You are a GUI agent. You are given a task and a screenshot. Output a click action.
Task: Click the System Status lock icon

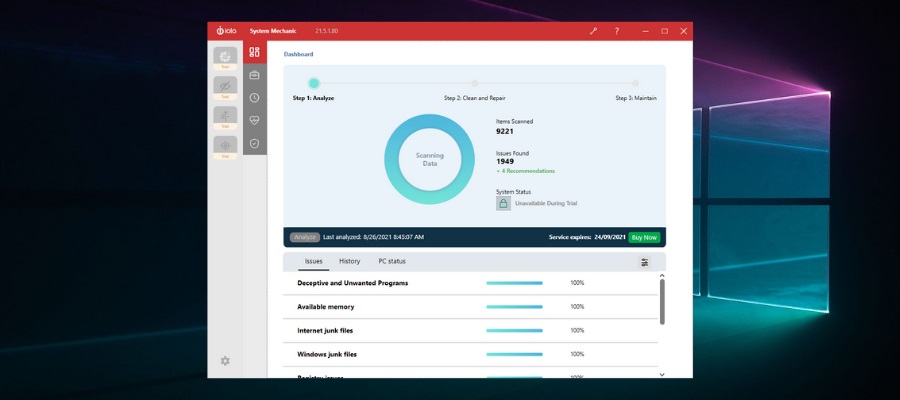click(503, 203)
